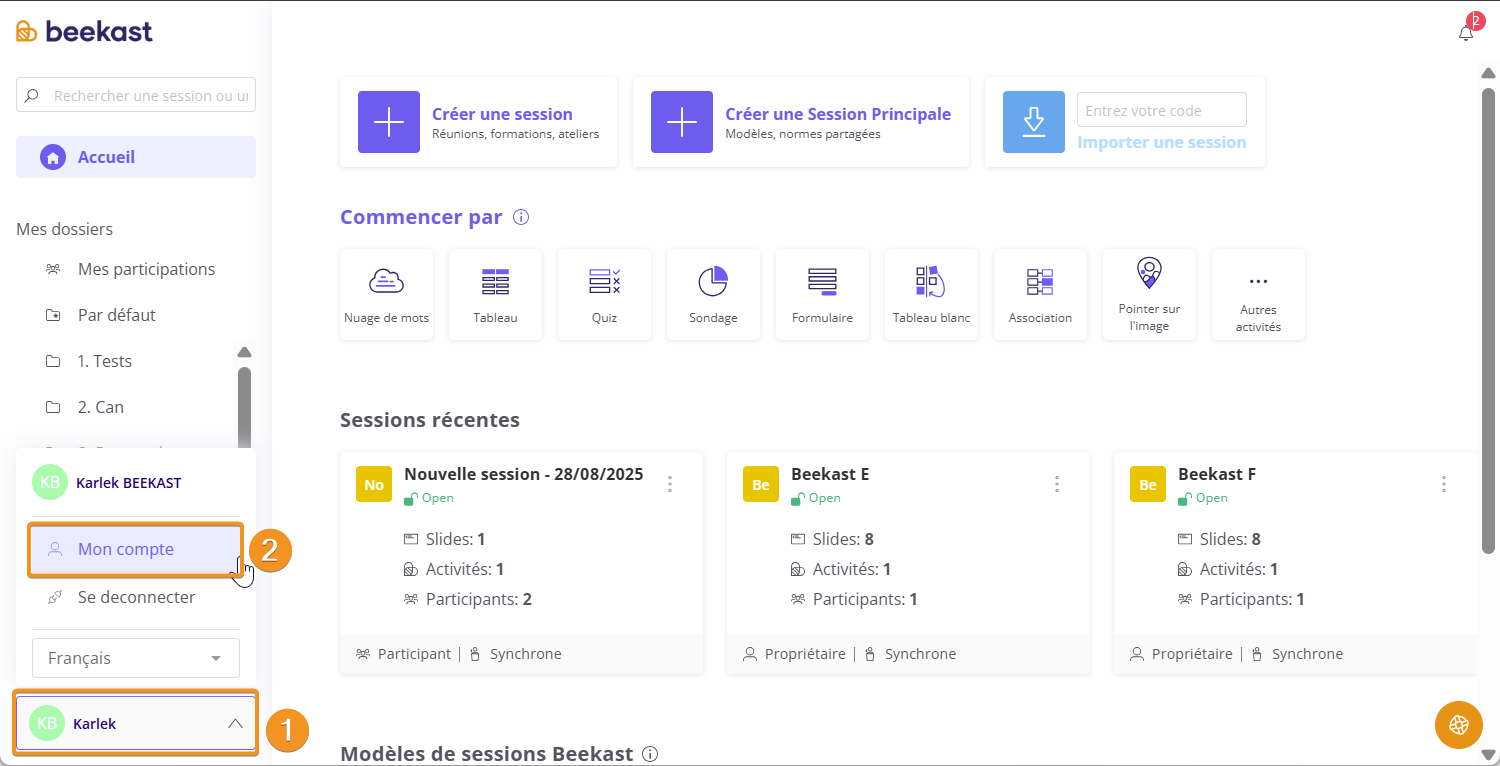This screenshot has width=1500, height=766.
Task: Click the KB avatar beside Karlek BEEKAST
Action: click(49, 482)
